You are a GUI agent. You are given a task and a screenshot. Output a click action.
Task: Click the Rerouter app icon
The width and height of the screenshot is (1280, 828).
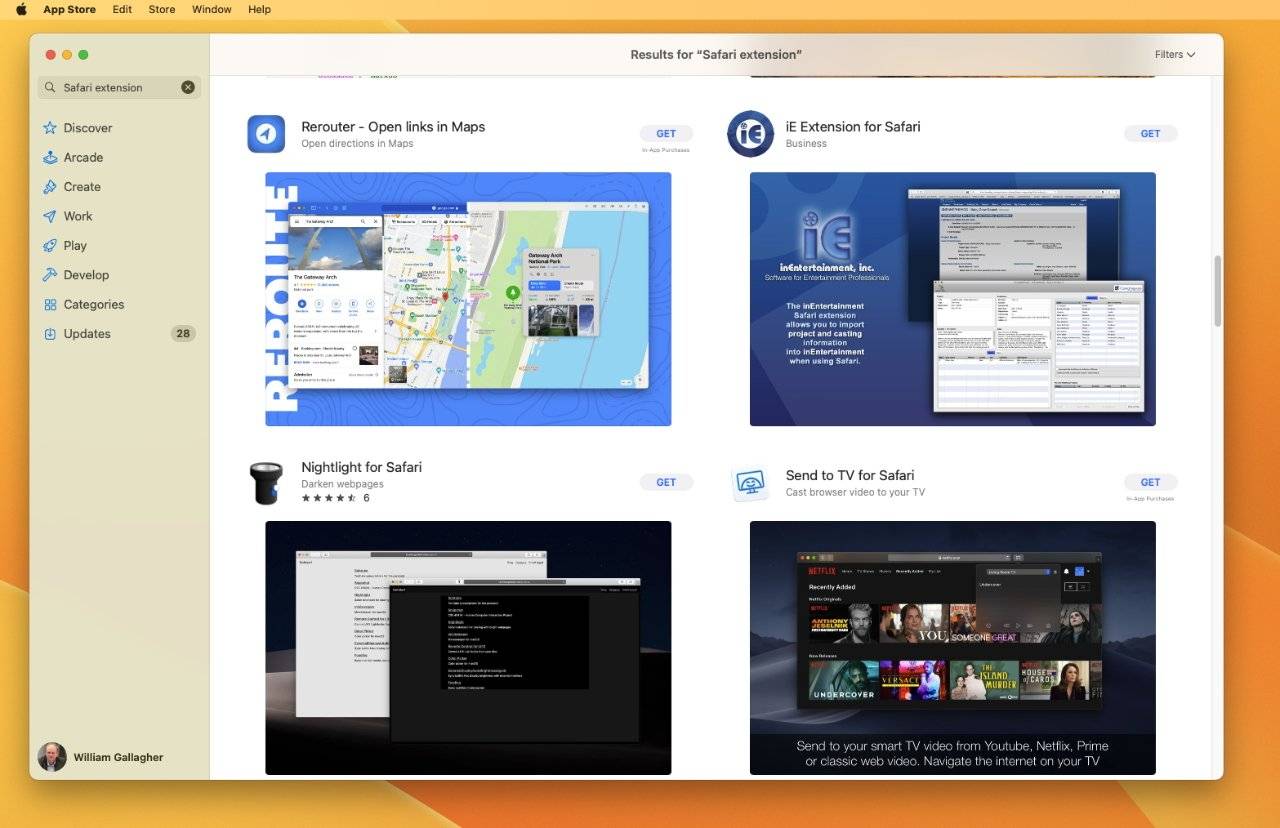point(266,134)
